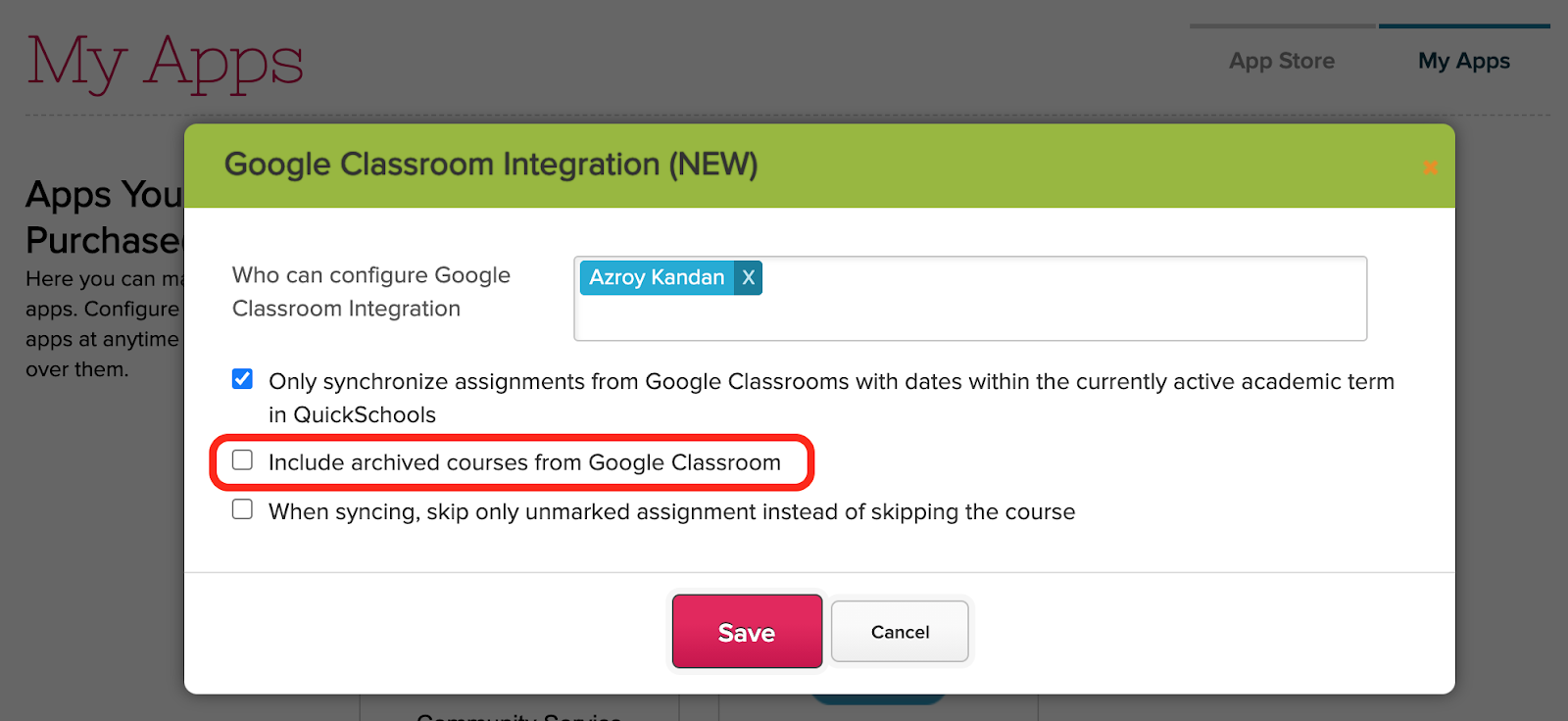Screen dimensions: 1568x721
Task: Remove Azroy Kandan using the tag's X
Action: pos(748,277)
